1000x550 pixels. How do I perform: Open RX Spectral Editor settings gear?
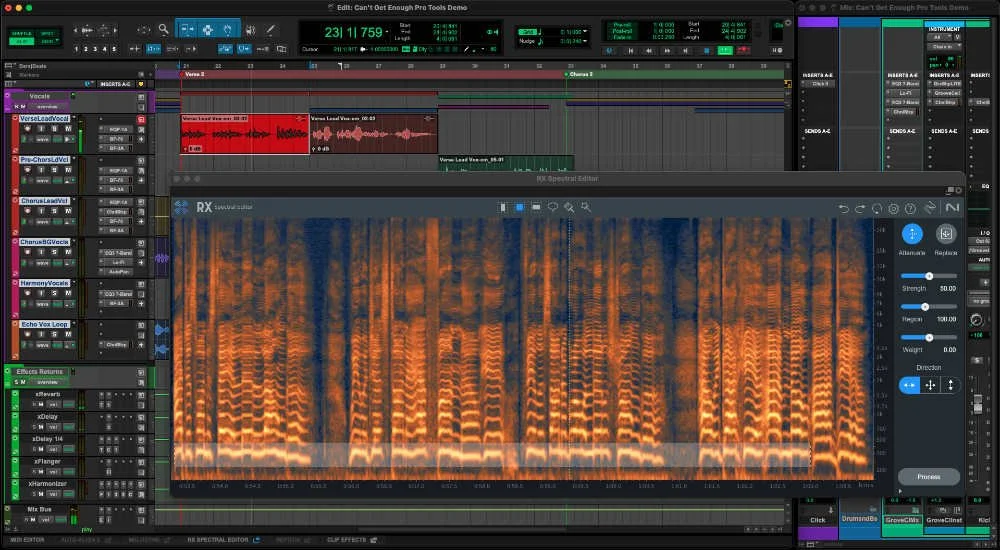click(893, 209)
